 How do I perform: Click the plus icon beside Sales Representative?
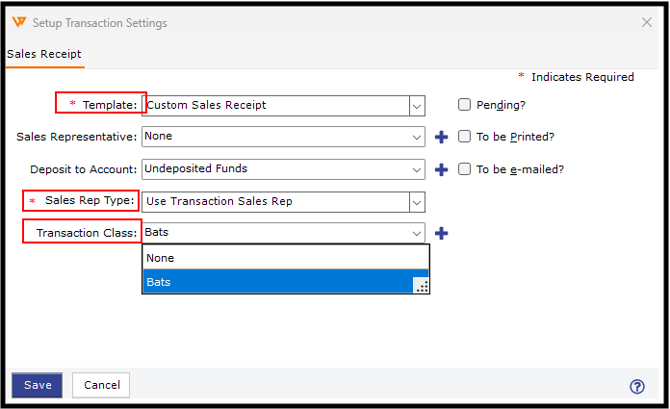point(441,137)
